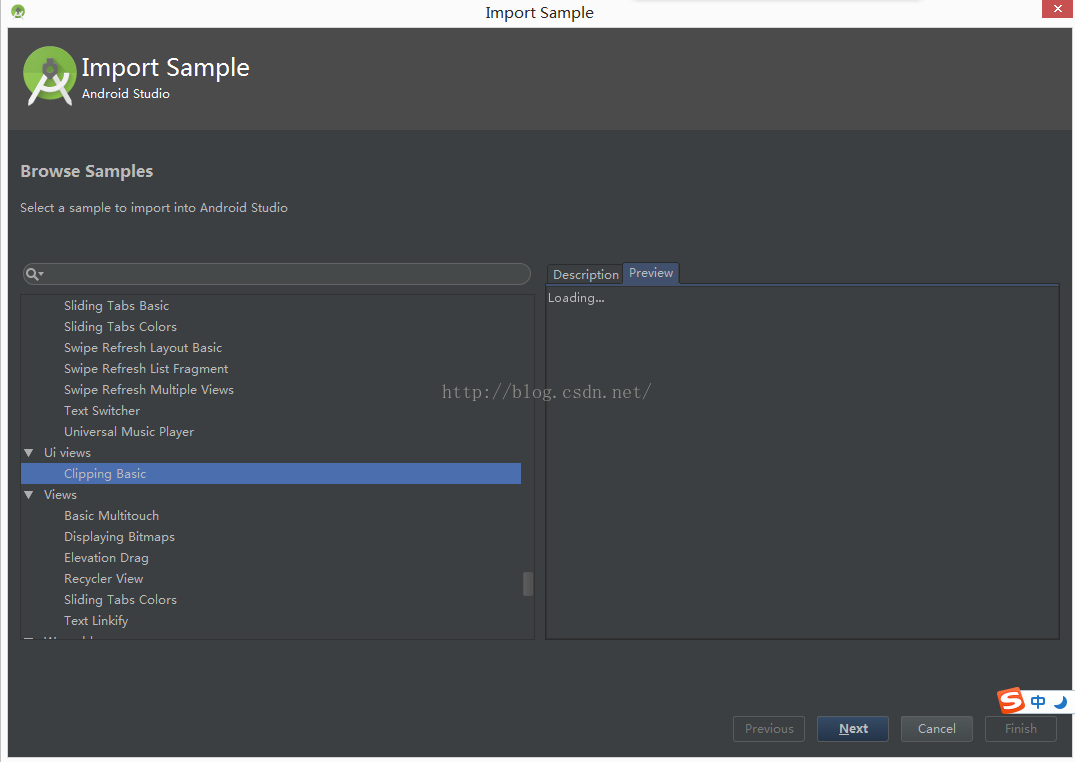Switch to the Preview tab
The width and height of the screenshot is (1075, 762).
(x=651, y=273)
